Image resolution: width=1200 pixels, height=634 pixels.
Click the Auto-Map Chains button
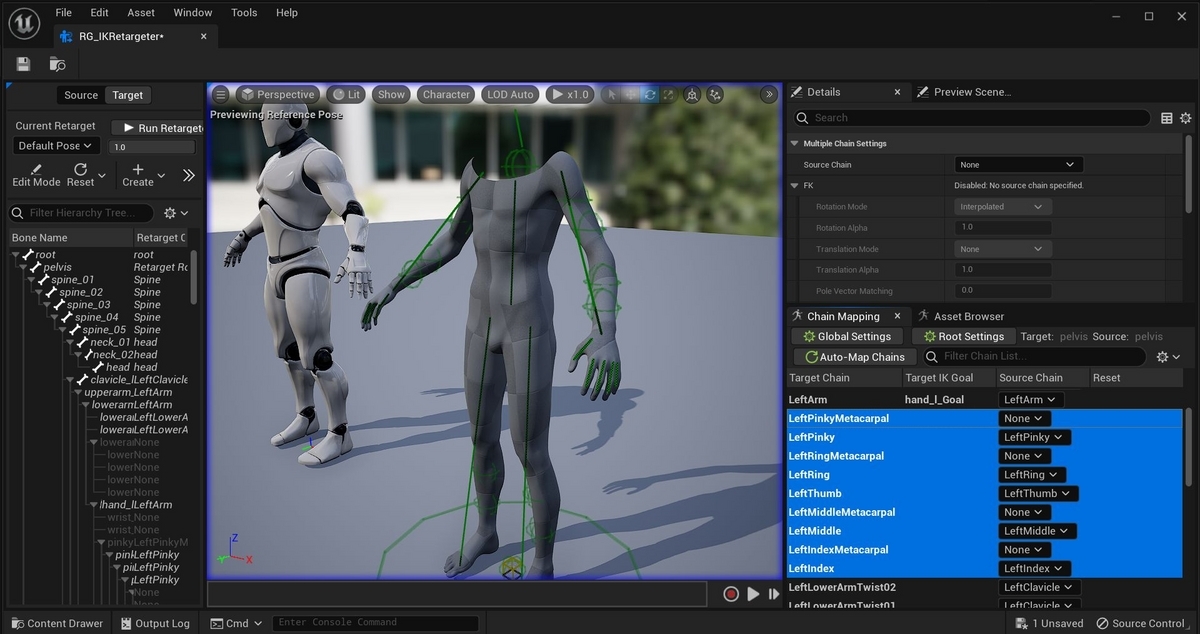[853, 357]
